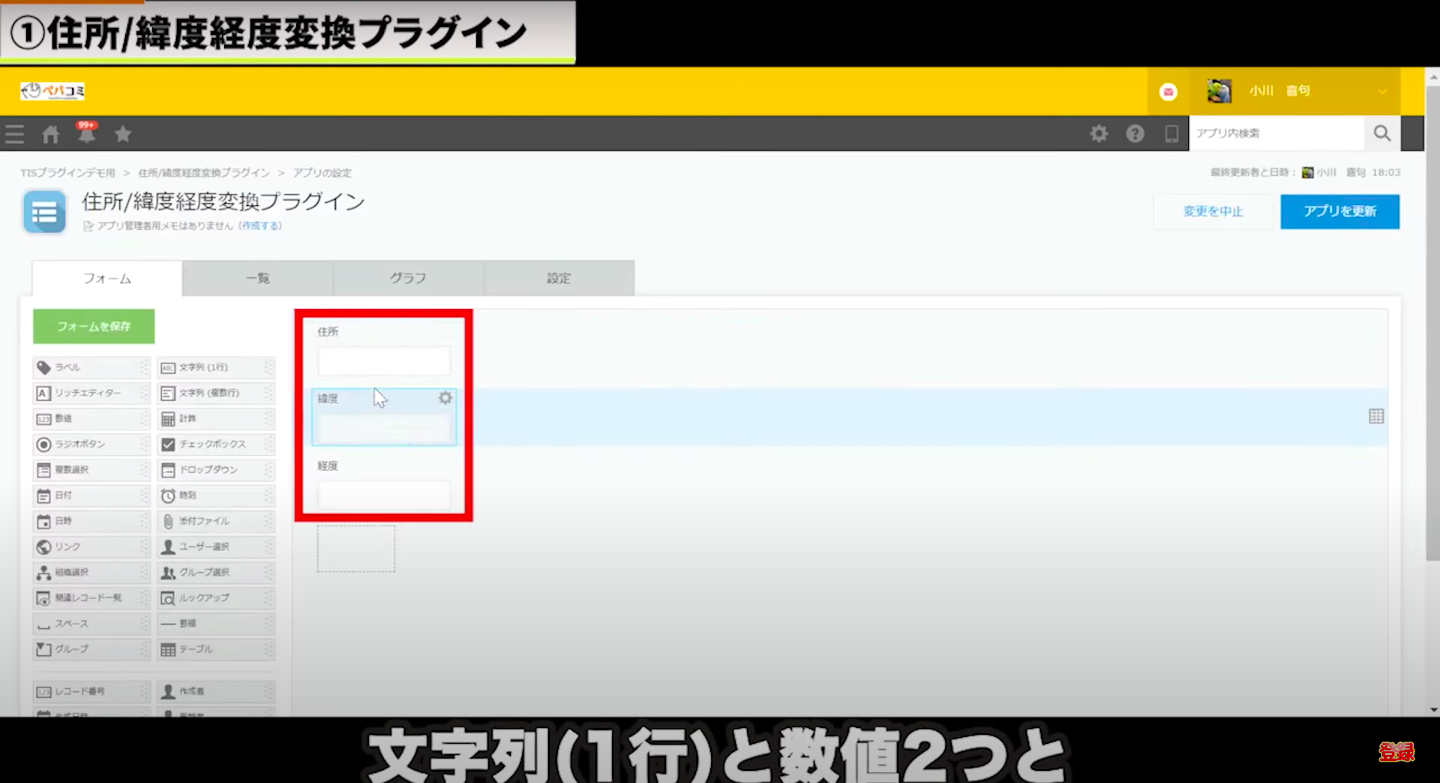Select the ドロップダウン field type

click(x=211, y=470)
